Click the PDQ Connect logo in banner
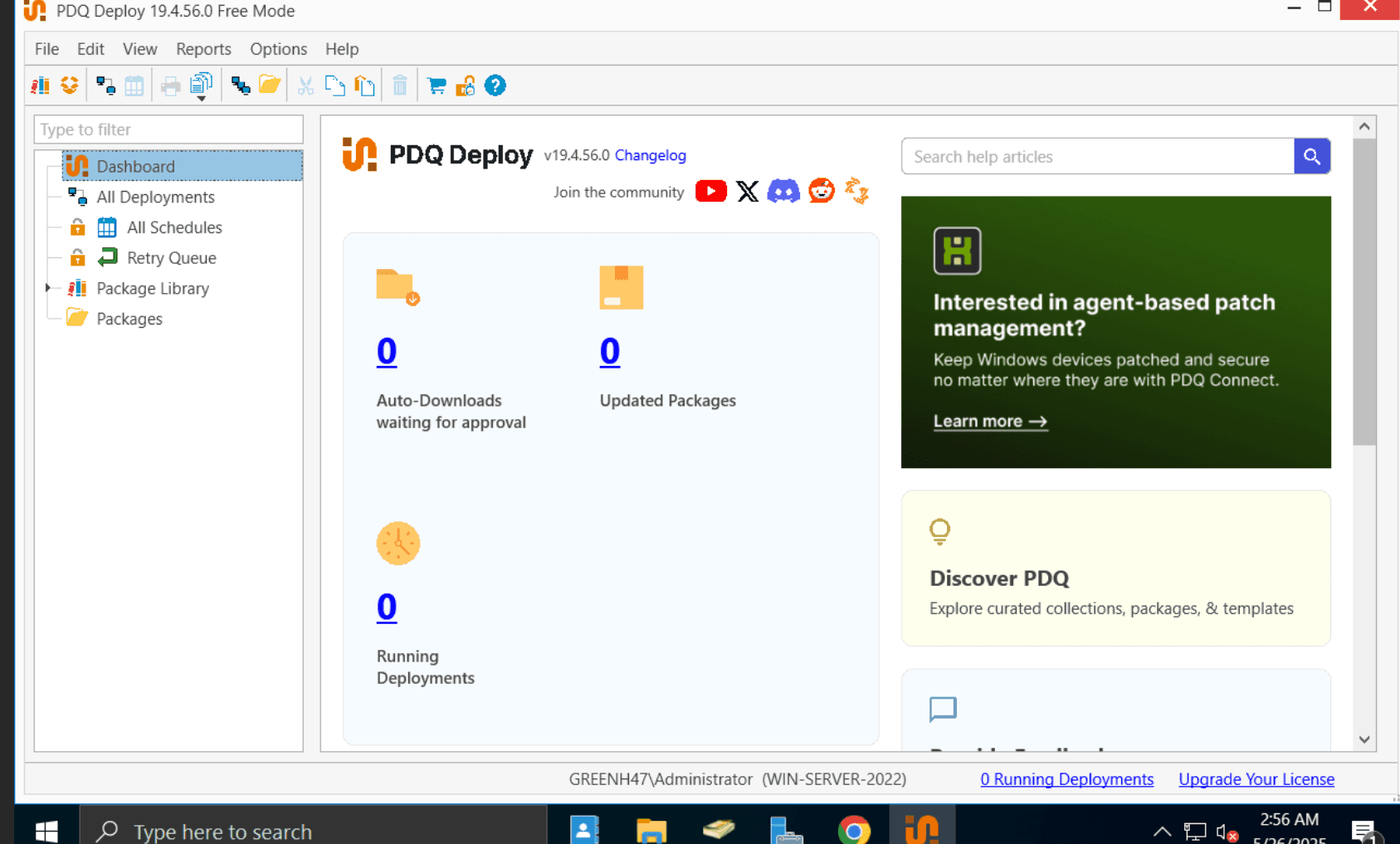 click(957, 251)
